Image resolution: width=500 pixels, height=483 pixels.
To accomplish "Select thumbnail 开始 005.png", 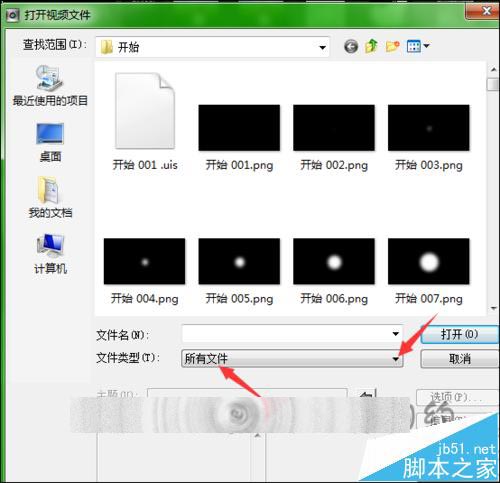I will (x=239, y=261).
